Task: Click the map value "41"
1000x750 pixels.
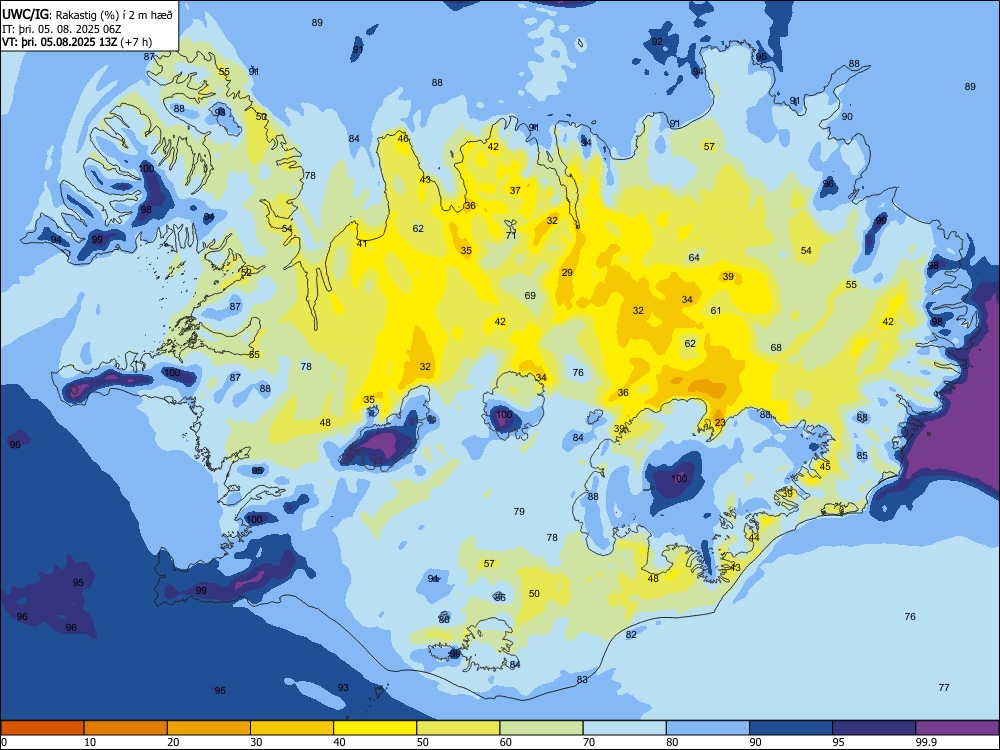Action: [x=362, y=244]
